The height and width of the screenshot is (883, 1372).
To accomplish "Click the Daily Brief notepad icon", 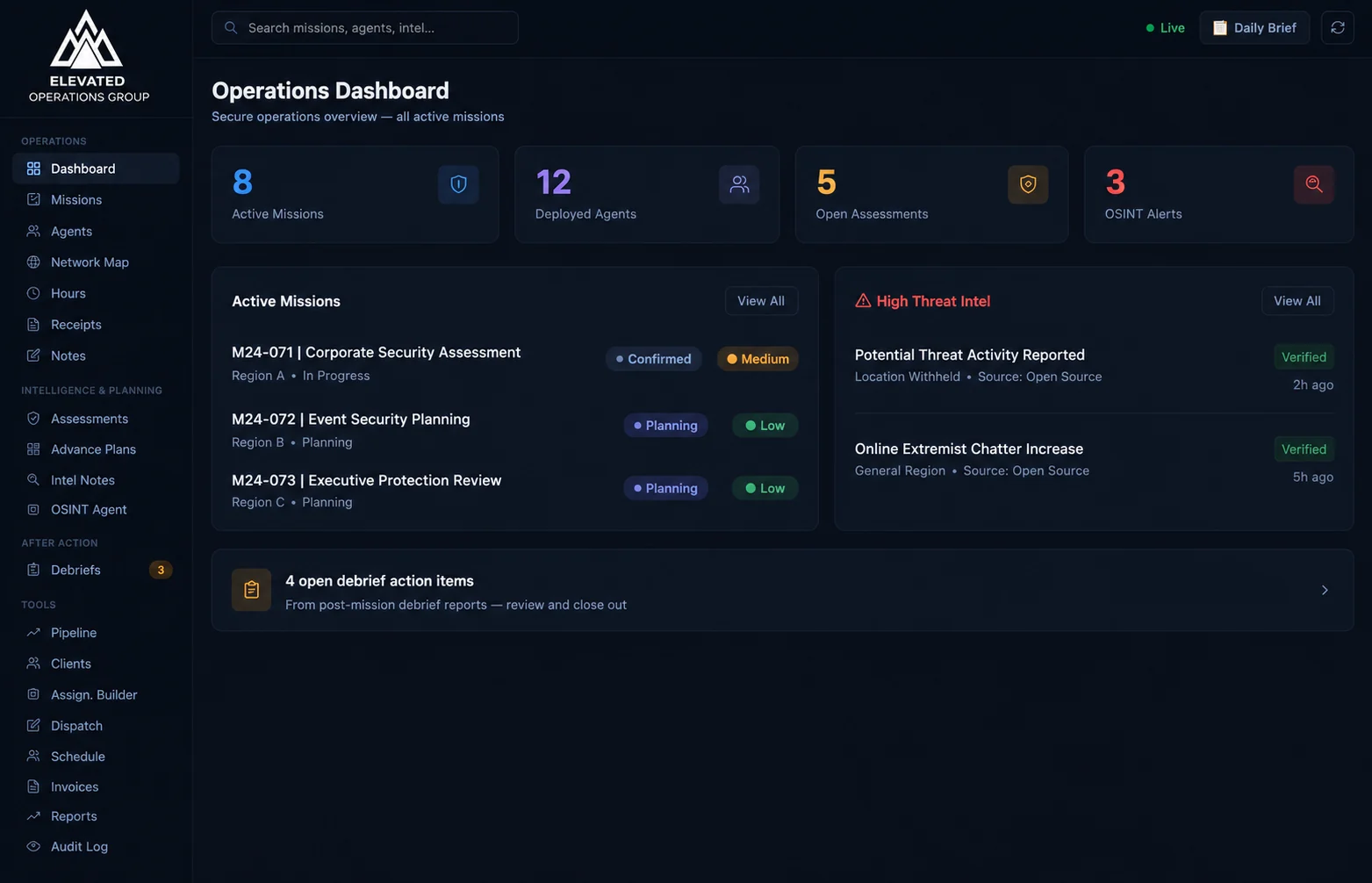I will tap(1219, 28).
